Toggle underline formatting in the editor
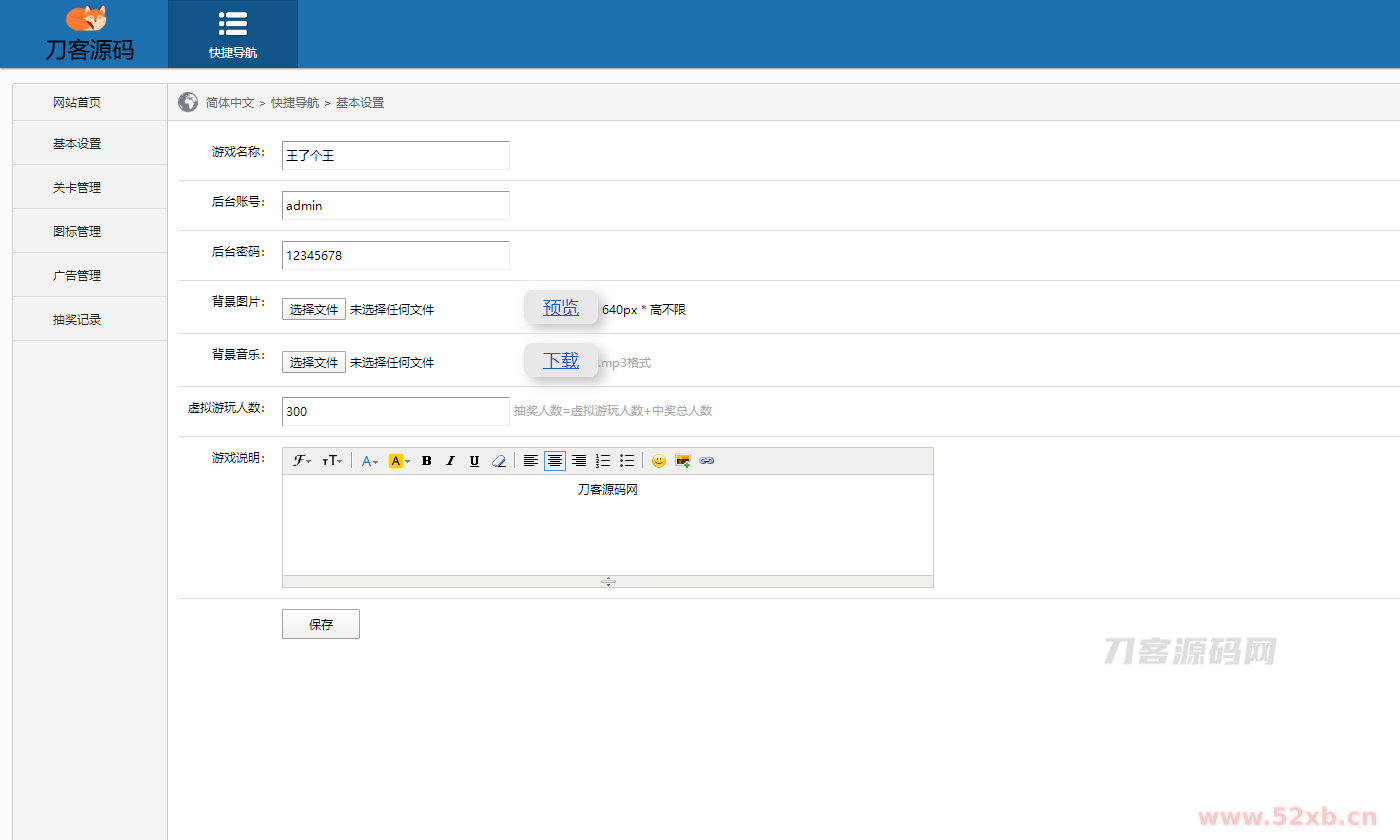 click(x=474, y=461)
